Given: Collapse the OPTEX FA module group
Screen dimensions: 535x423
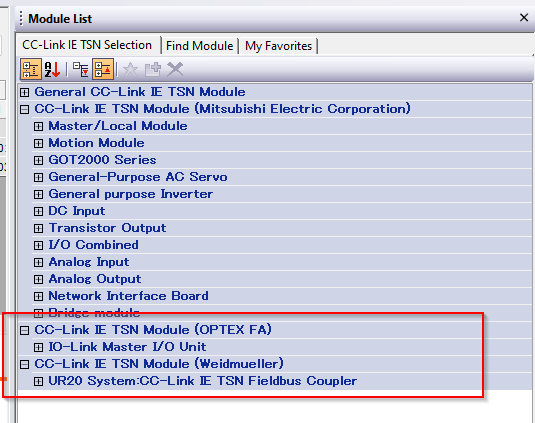Looking at the screenshot, I should pos(25,330).
